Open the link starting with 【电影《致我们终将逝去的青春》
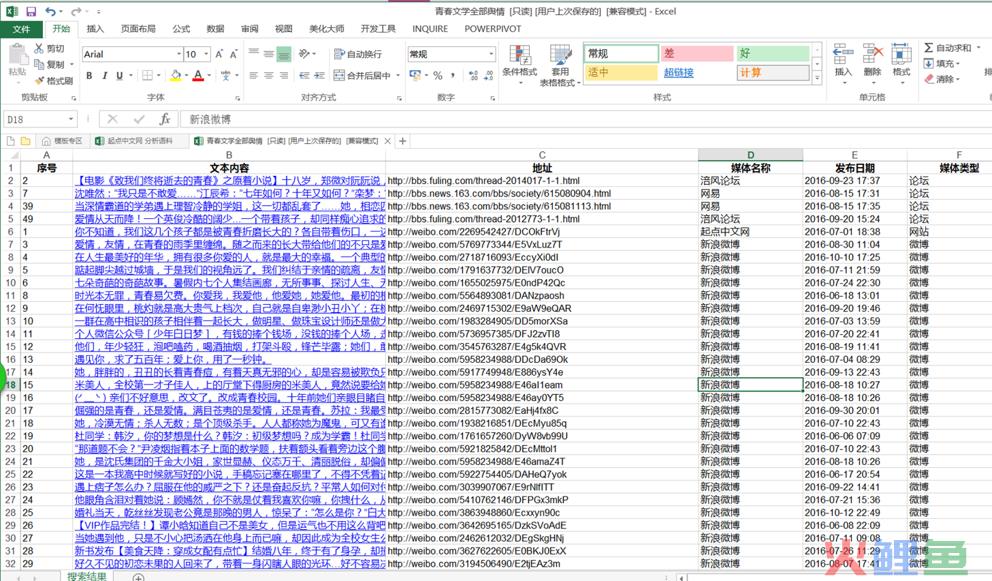The height and width of the screenshot is (581, 992). coord(229,180)
